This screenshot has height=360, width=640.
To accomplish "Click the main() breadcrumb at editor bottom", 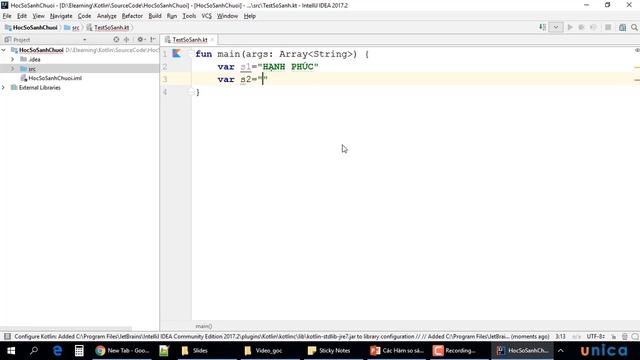I will [204, 326].
